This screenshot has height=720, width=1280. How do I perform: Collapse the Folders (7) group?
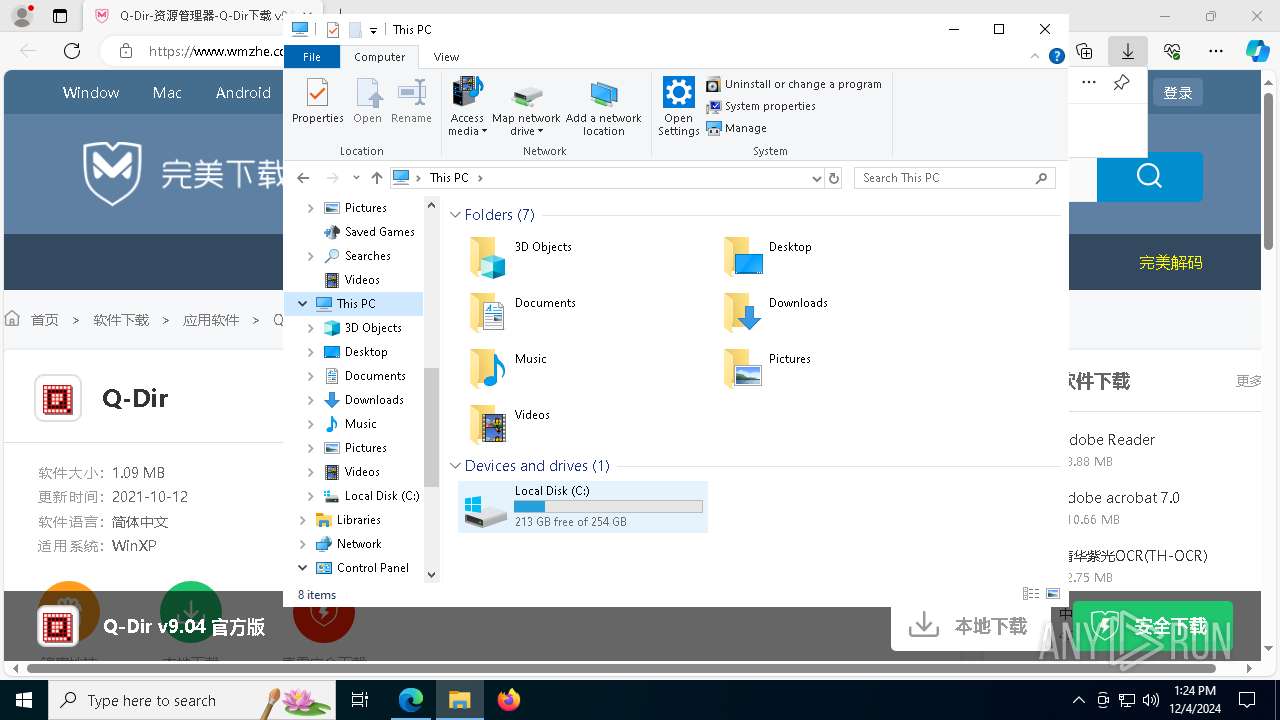point(455,215)
